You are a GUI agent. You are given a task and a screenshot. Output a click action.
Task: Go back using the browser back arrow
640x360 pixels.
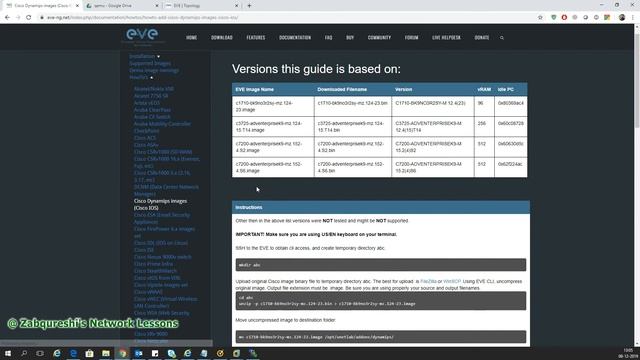(7, 18)
